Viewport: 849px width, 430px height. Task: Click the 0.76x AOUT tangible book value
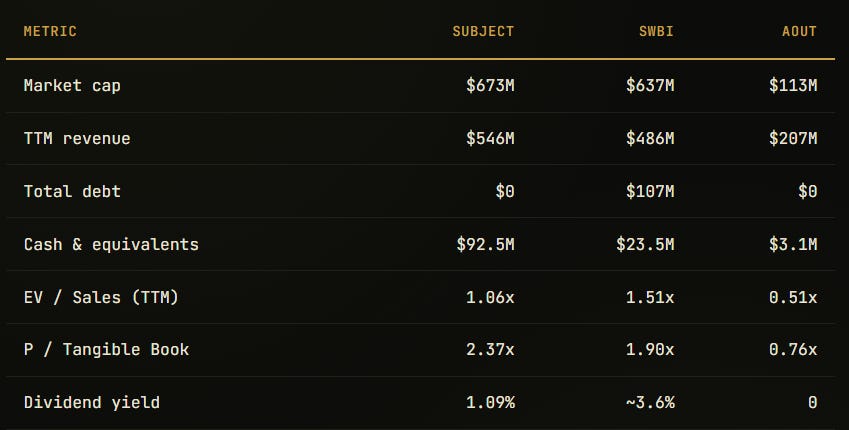click(793, 350)
